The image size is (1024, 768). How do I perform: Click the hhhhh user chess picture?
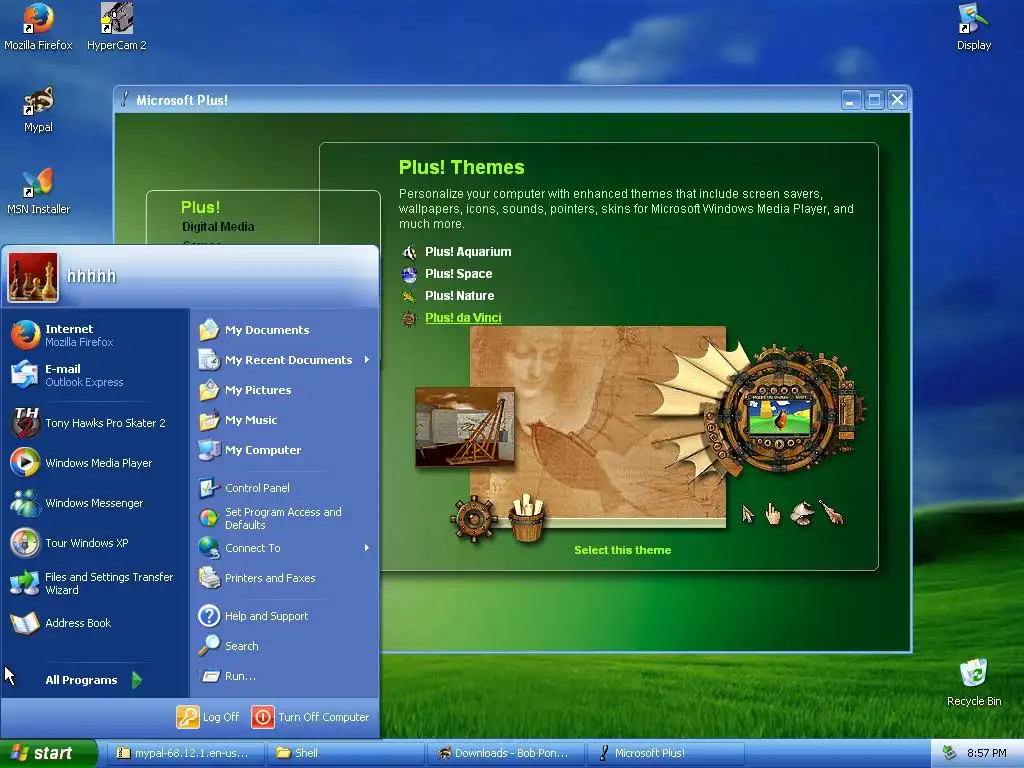coord(33,277)
